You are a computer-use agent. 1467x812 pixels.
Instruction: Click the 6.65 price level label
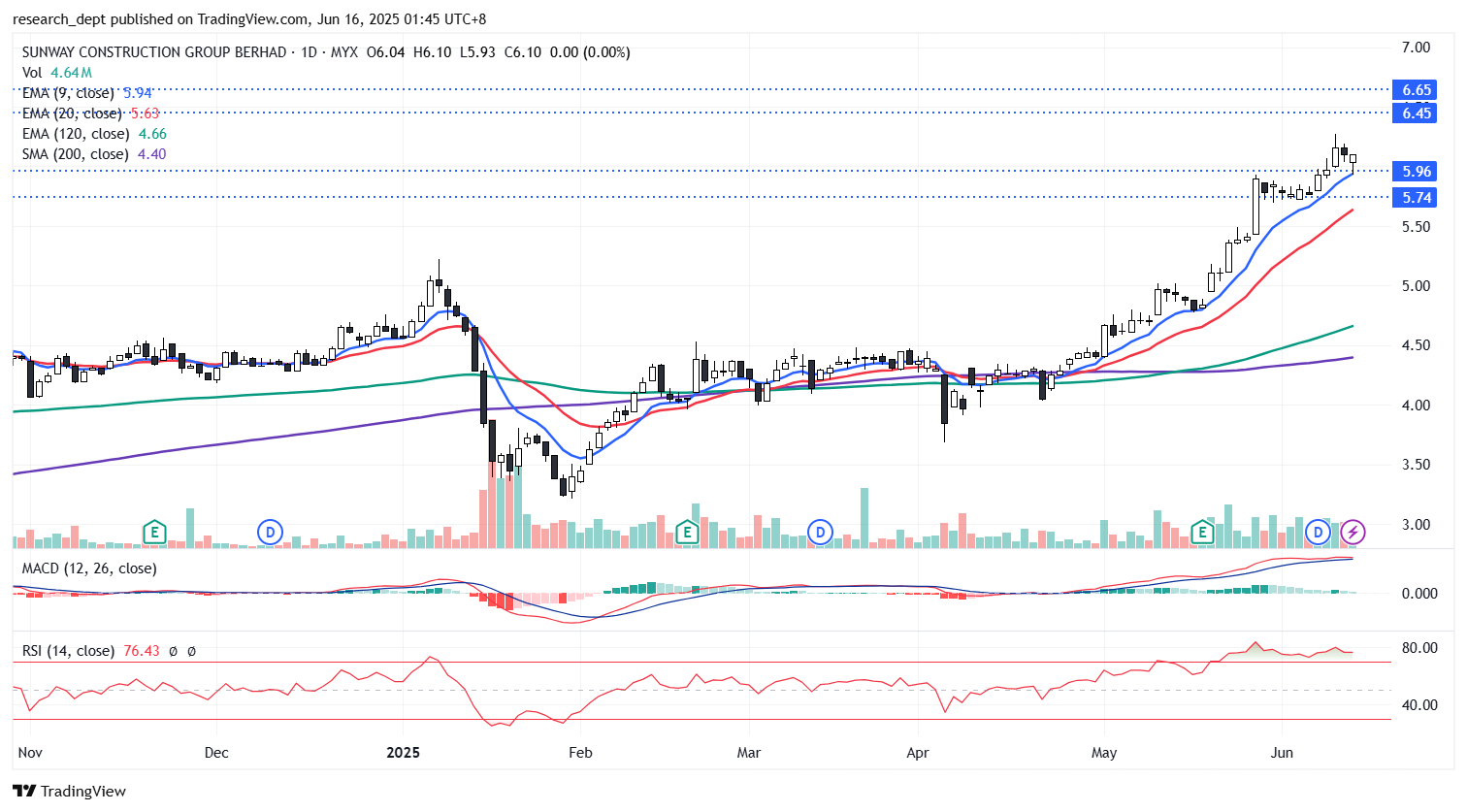point(1417,89)
